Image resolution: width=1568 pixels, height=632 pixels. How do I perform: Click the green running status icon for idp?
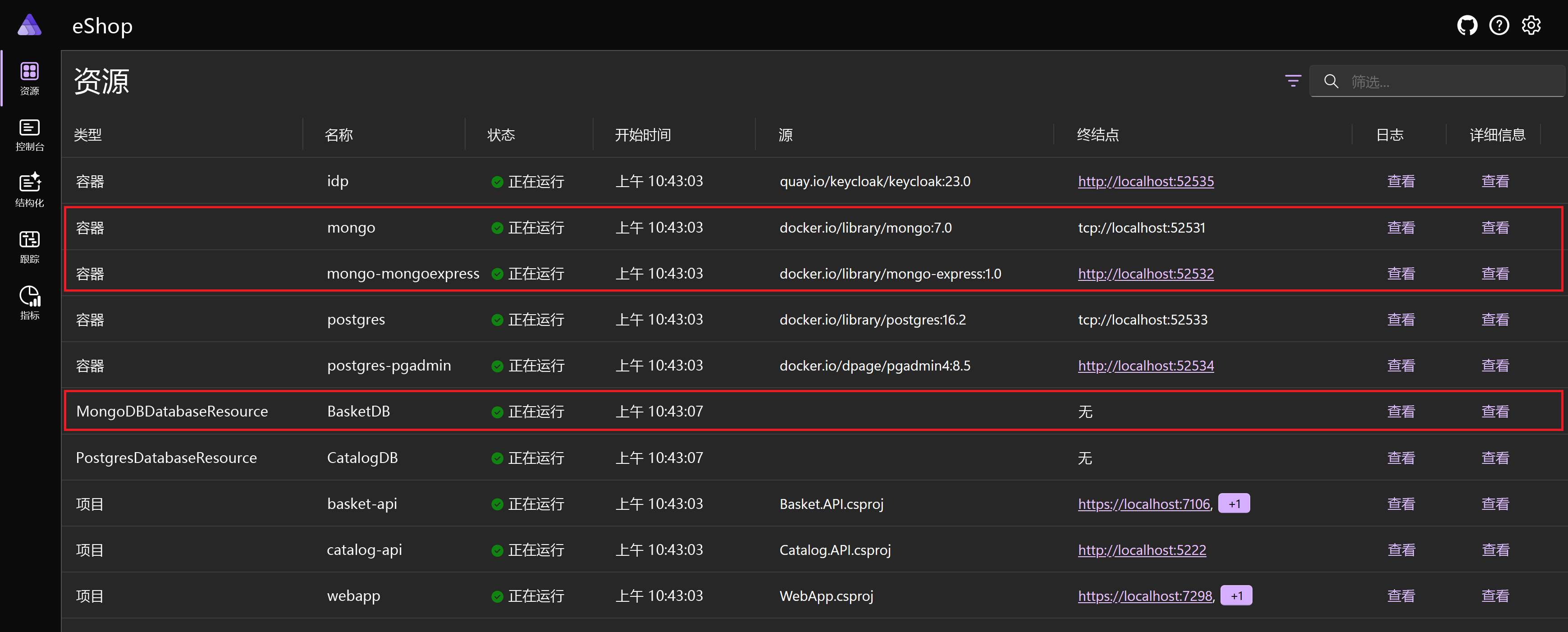click(497, 182)
